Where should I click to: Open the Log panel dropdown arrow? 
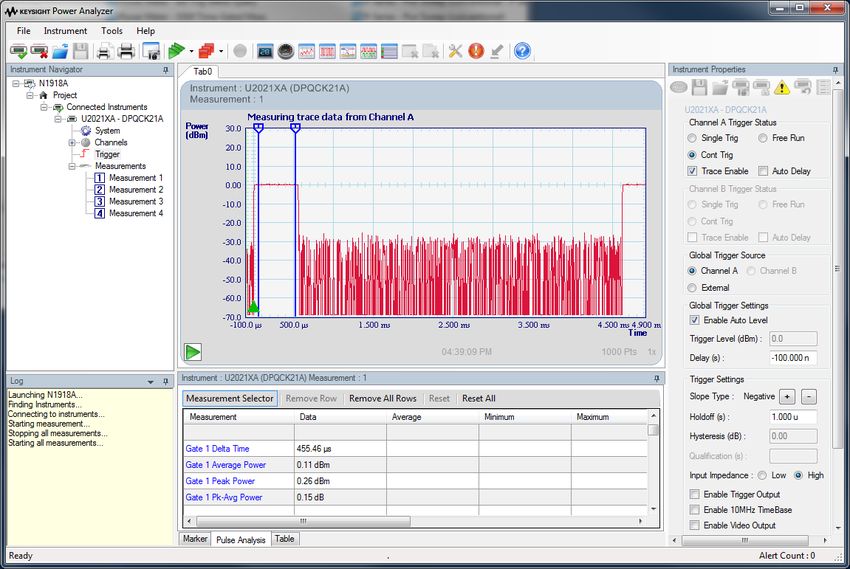[x=151, y=382]
